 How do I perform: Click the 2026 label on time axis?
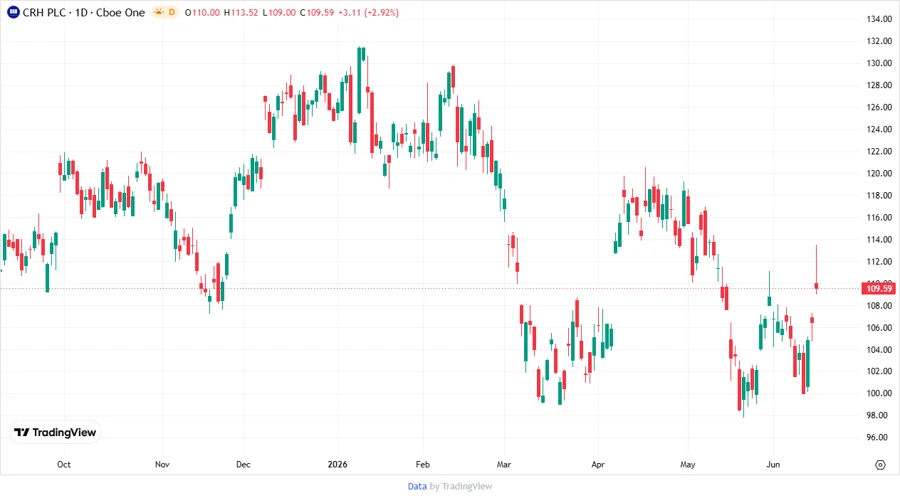pyautogui.click(x=338, y=464)
